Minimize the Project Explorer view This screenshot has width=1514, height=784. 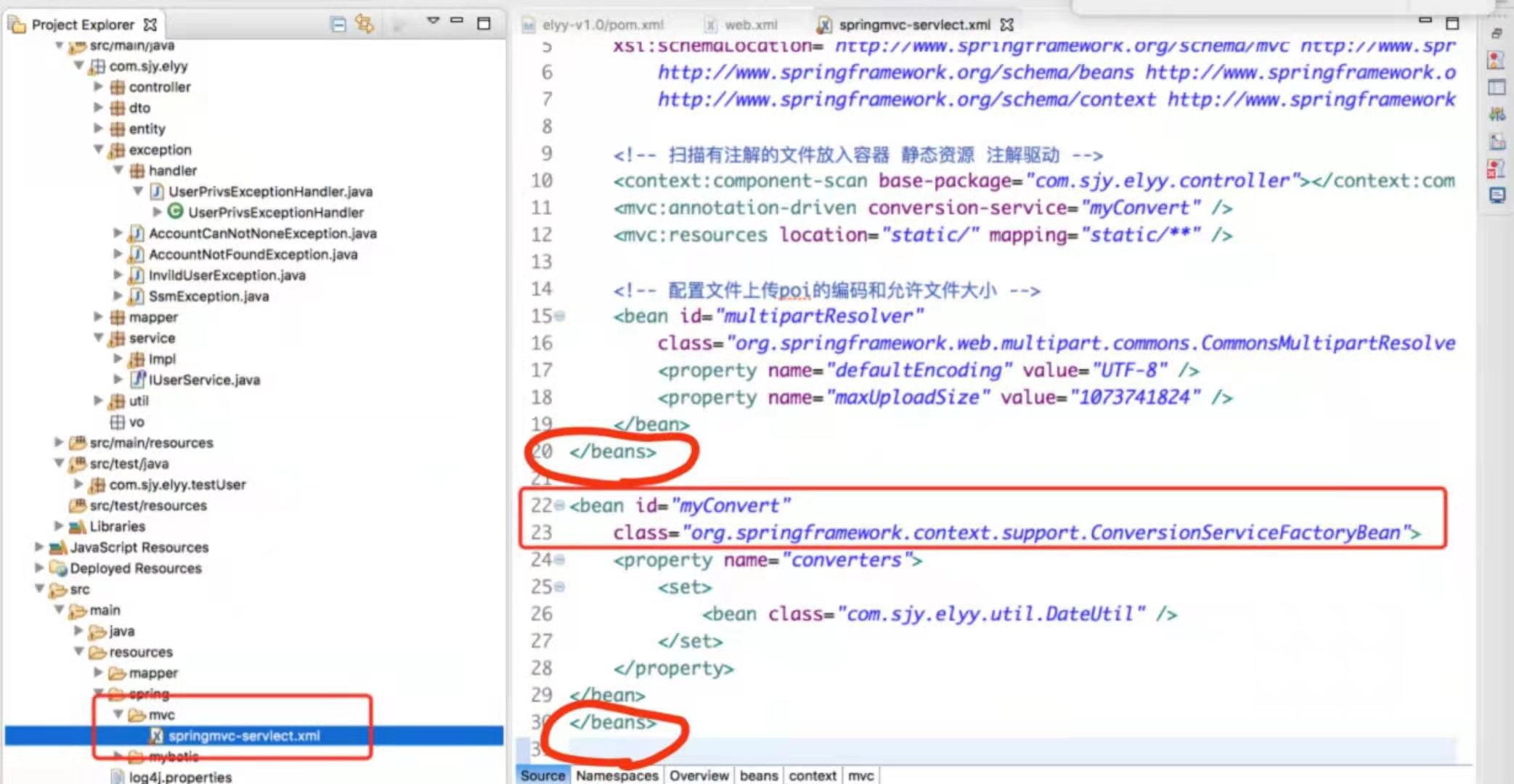tap(457, 21)
